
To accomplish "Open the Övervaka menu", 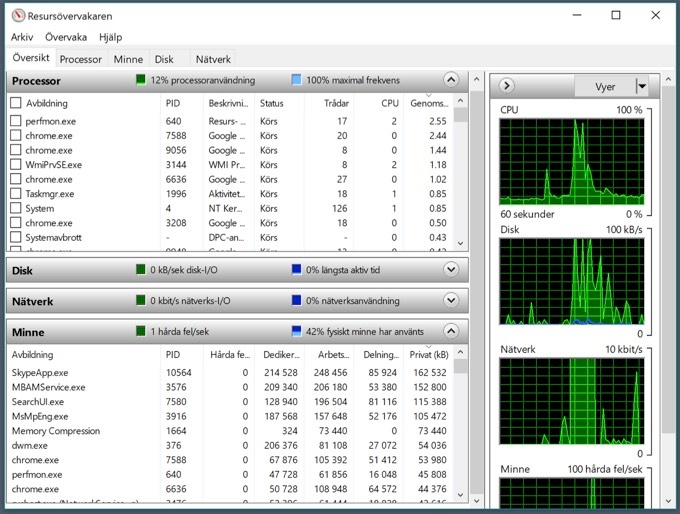I will [66, 37].
